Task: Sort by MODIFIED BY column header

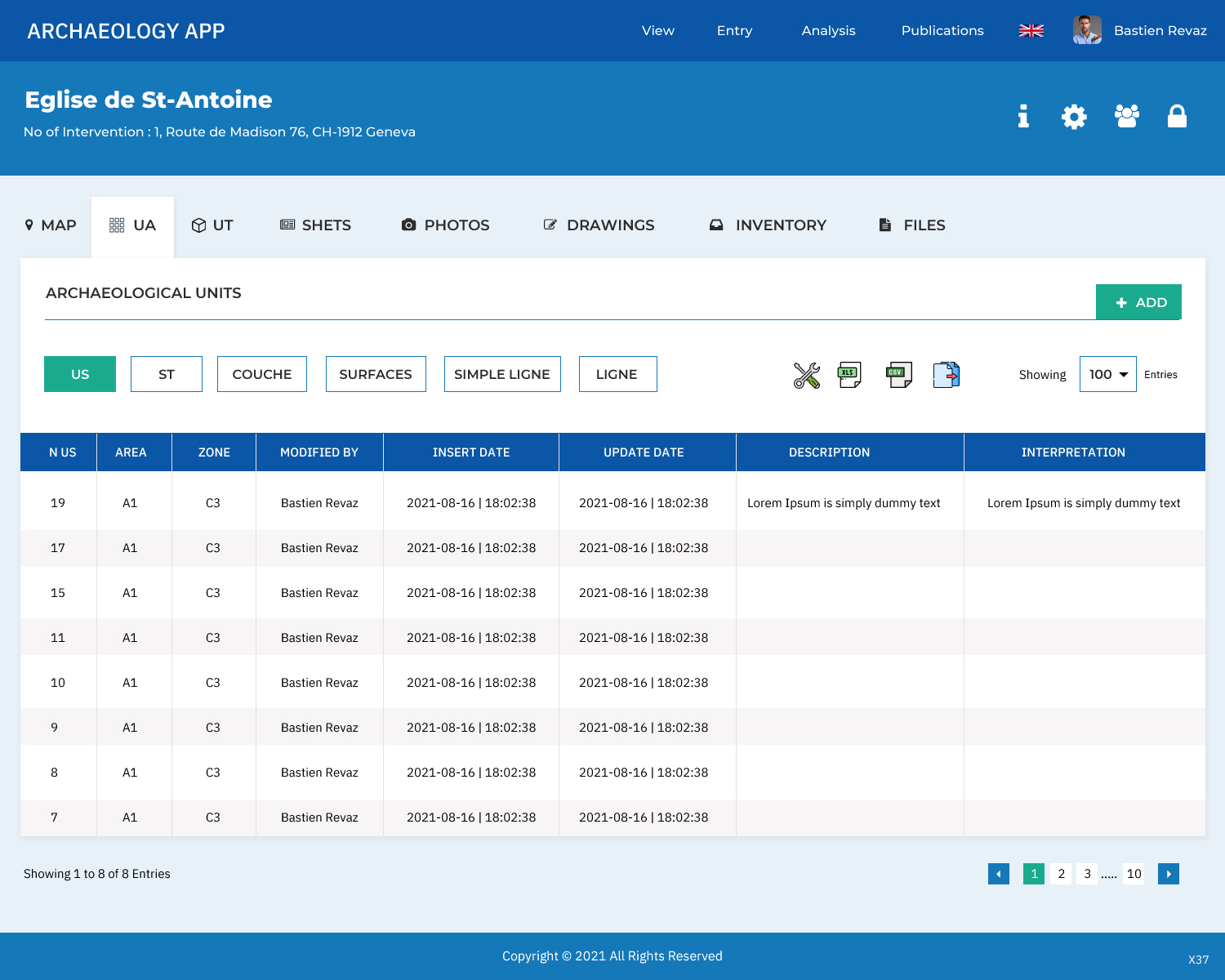Action: point(319,452)
